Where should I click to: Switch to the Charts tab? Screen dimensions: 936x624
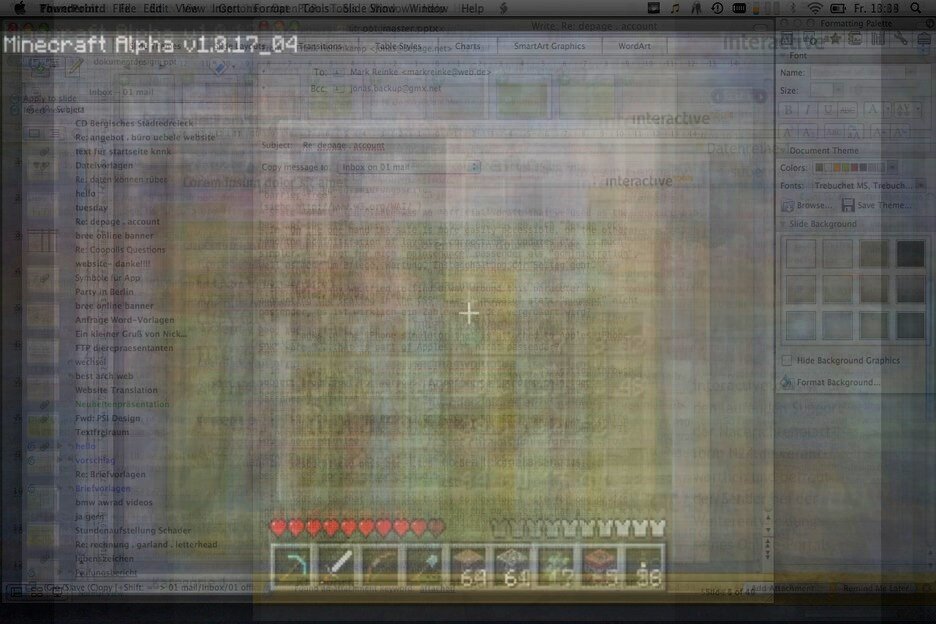point(467,46)
